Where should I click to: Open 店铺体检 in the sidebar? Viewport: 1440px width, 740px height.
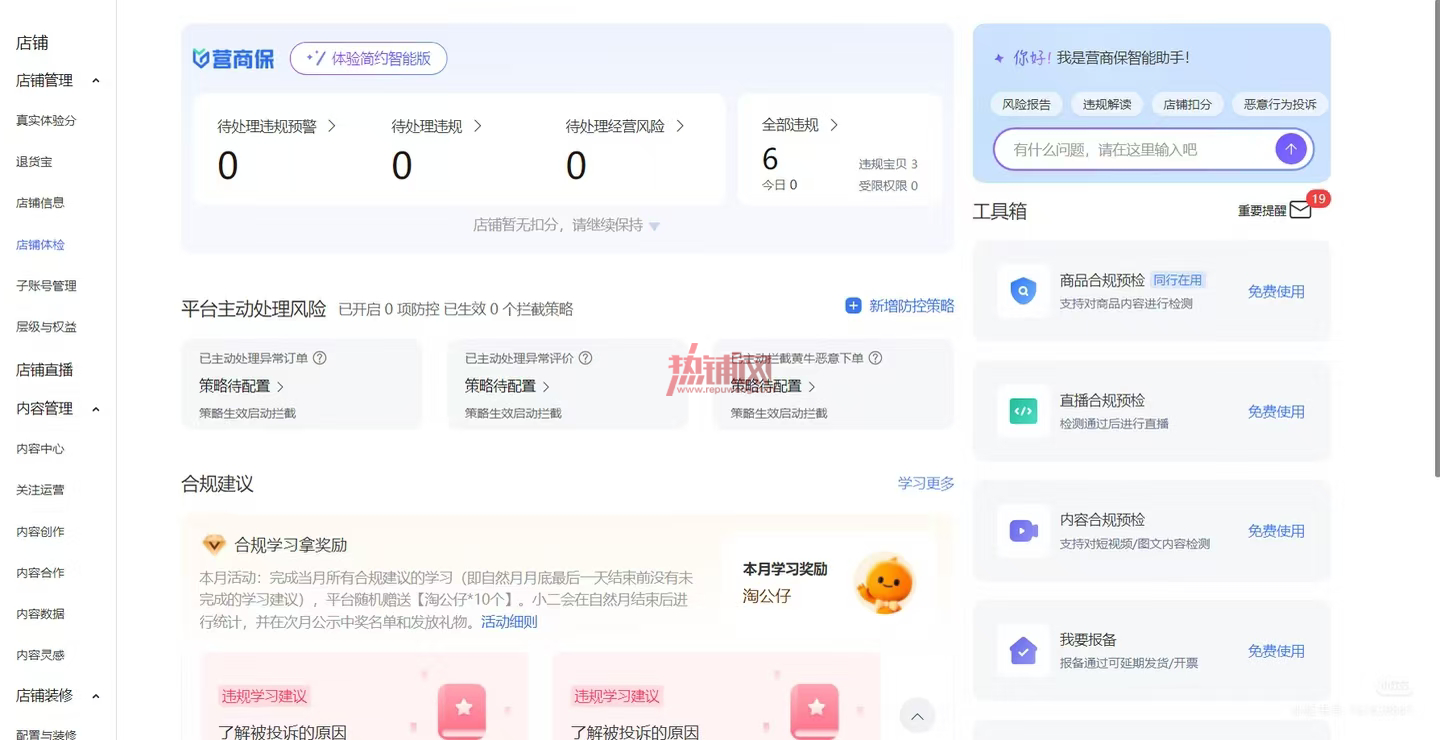point(40,244)
